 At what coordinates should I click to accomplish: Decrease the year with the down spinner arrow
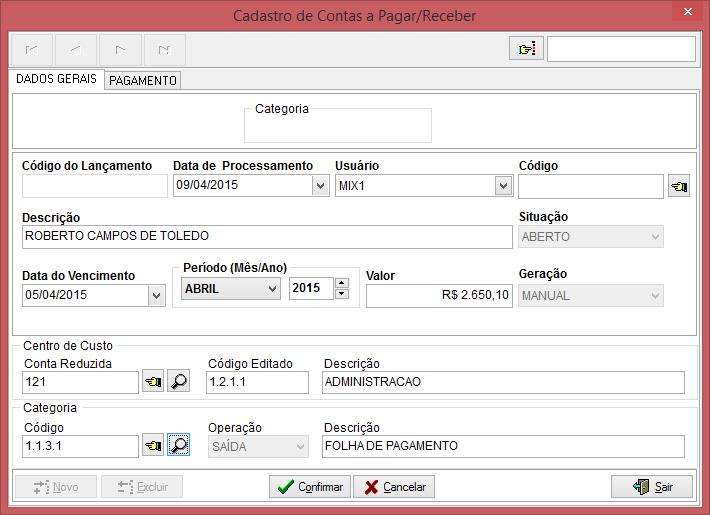342,294
